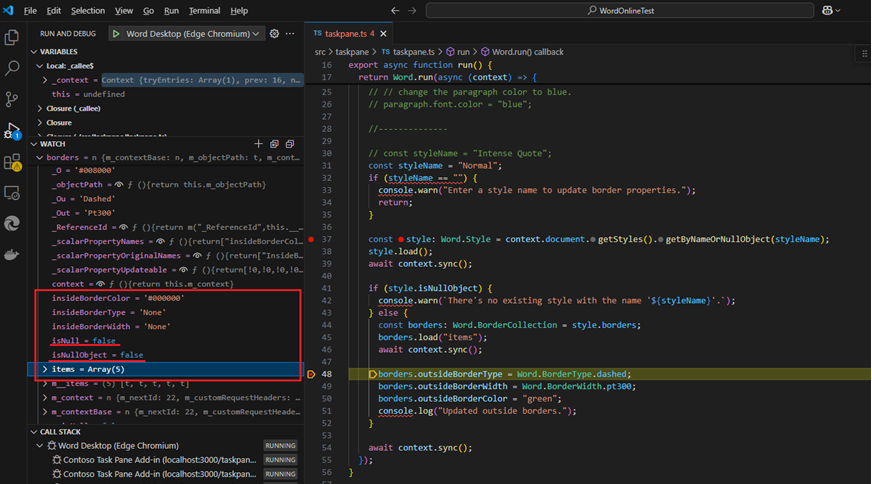Open the Terminal menu
Screen dimensions: 872x484
click(x=204, y=10)
